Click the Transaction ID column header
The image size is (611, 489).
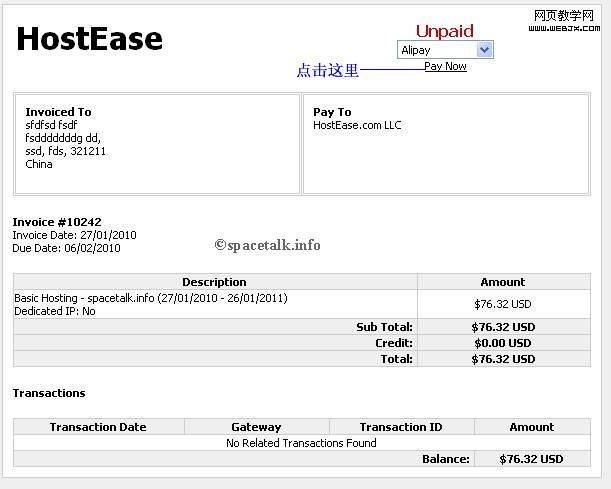pos(400,427)
